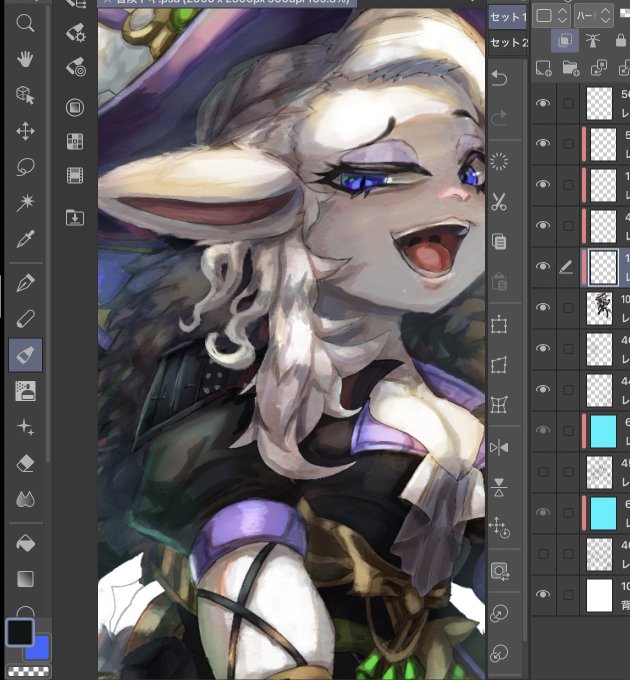The image size is (630, 680).
Task: Show the hidden layer between the cyan layers
Action: click(543, 471)
